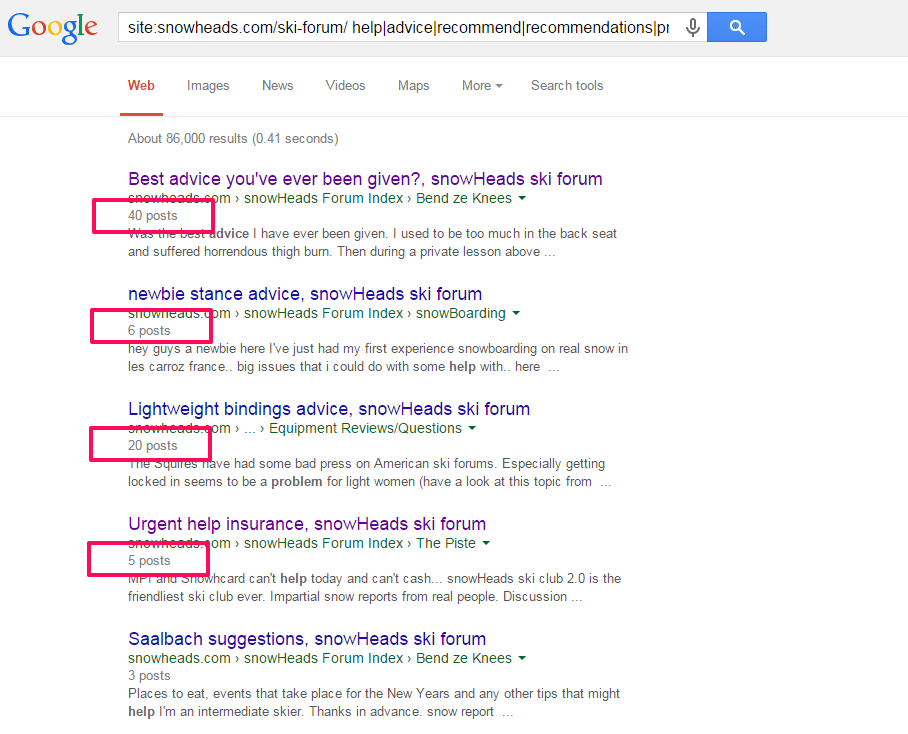Click the 'Equipment Reviews/Questions' breadcrumb text

pos(365,428)
